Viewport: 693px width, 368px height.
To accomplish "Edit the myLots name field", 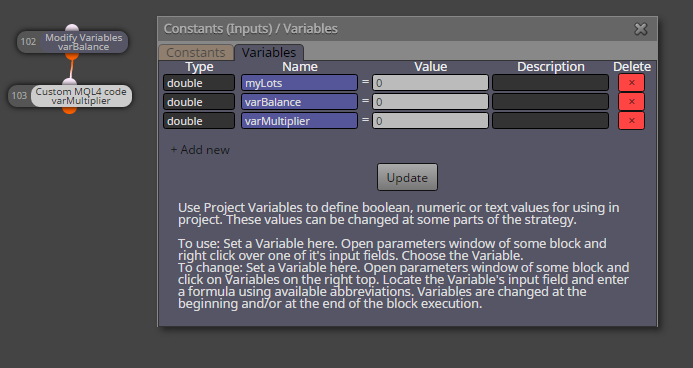I will tap(299, 83).
